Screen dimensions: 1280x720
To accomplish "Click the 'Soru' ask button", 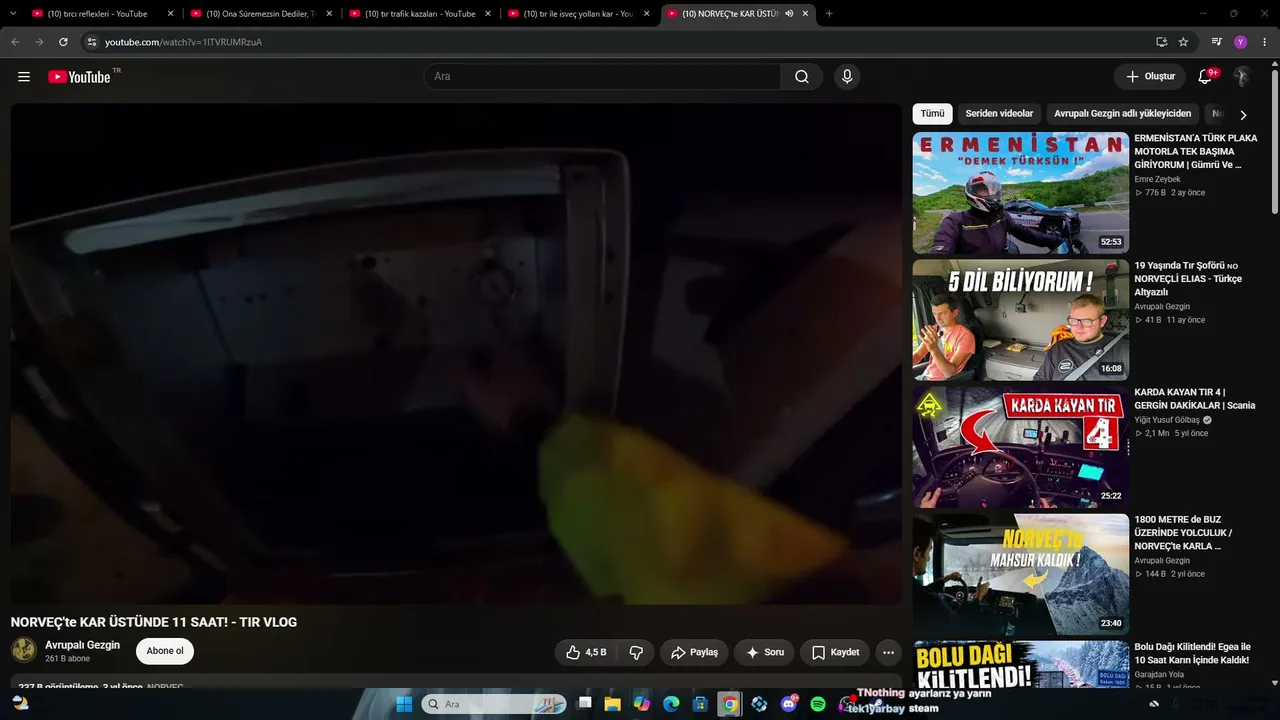I will pyautogui.click(x=764, y=652).
